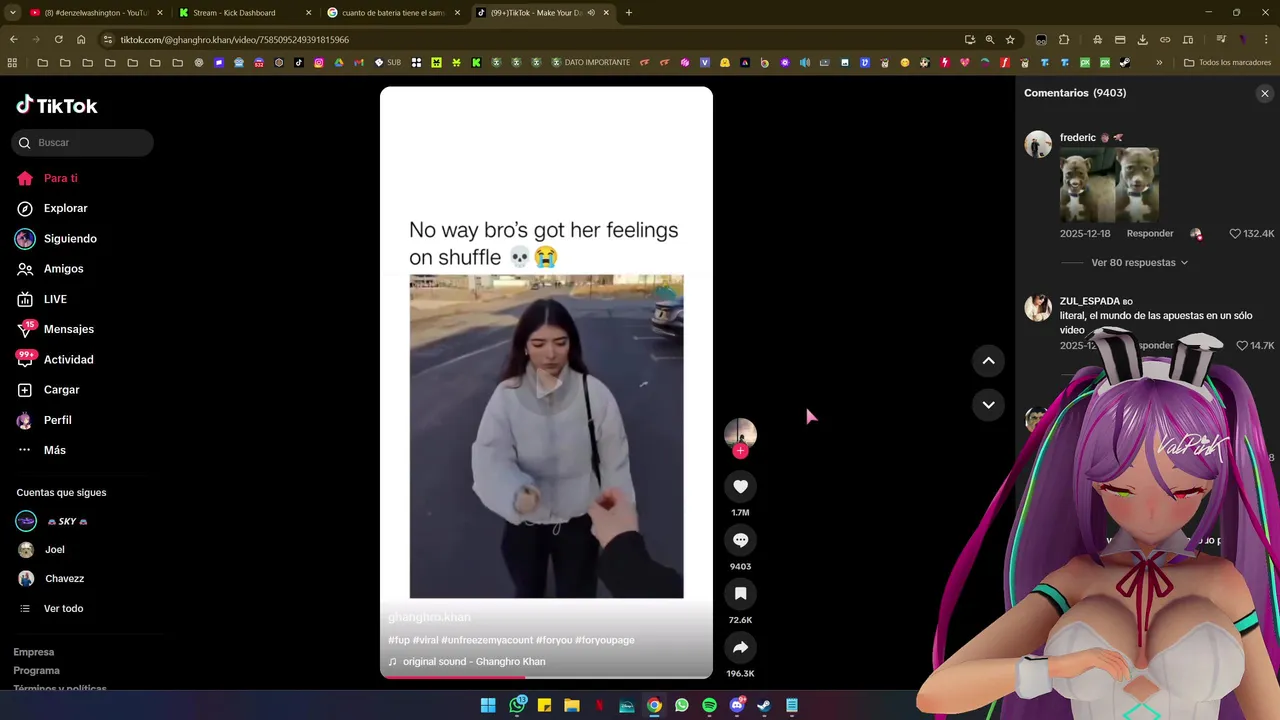Image resolution: width=1280 pixels, height=720 pixels.
Task: Open browser zoom magnifier icon
Action: [x=990, y=40]
